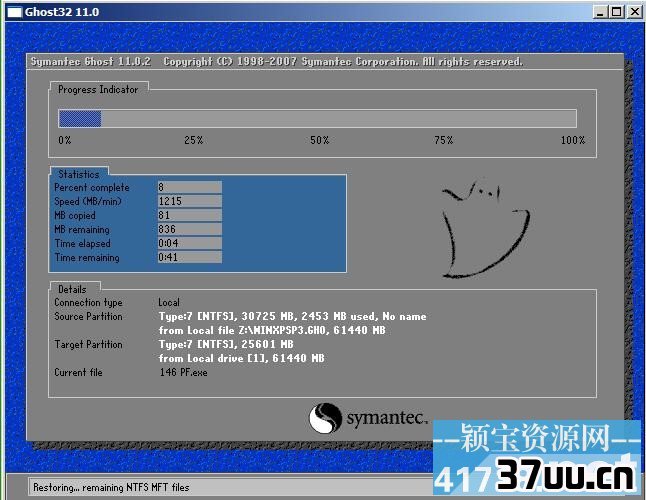Click the 'Percent complete' label
Screen dimensions: 646x500
(x=92, y=187)
